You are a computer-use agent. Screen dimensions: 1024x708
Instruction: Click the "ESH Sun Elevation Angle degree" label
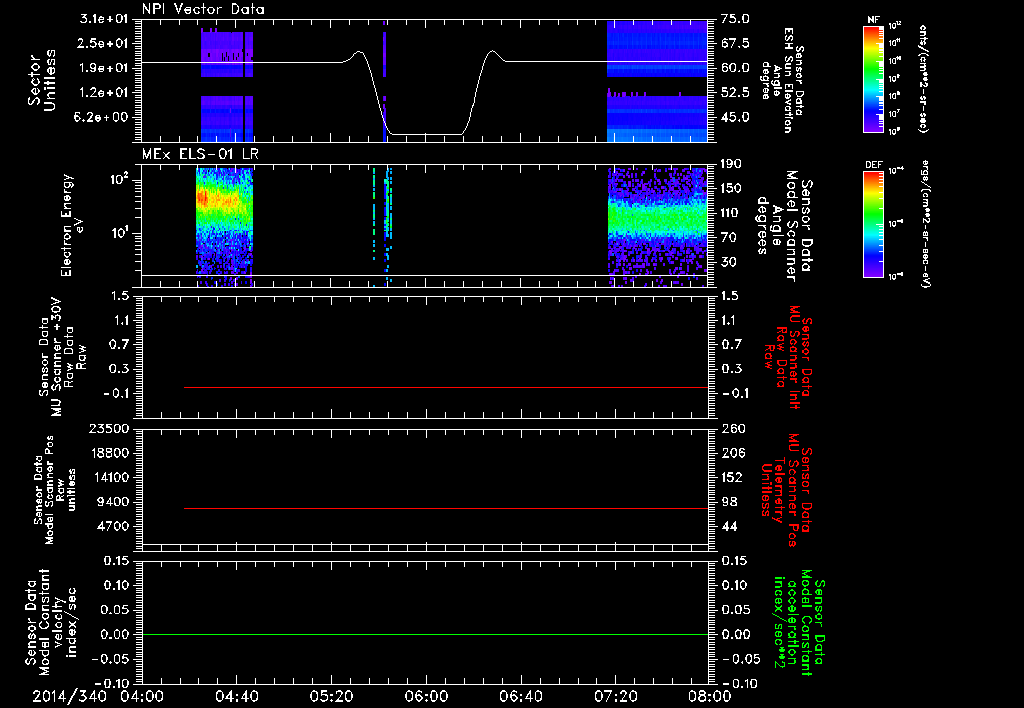782,80
